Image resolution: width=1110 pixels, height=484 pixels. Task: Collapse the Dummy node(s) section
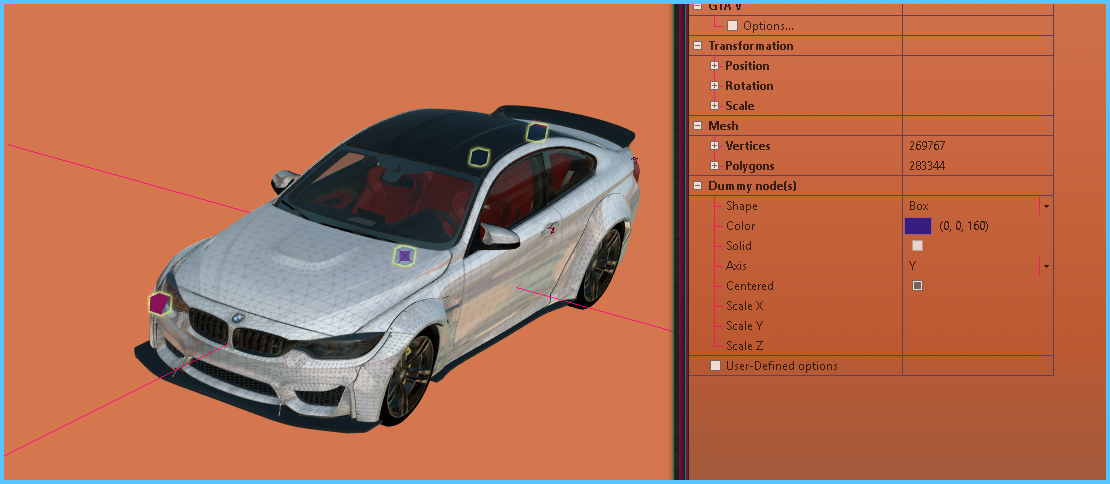coord(697,186)
